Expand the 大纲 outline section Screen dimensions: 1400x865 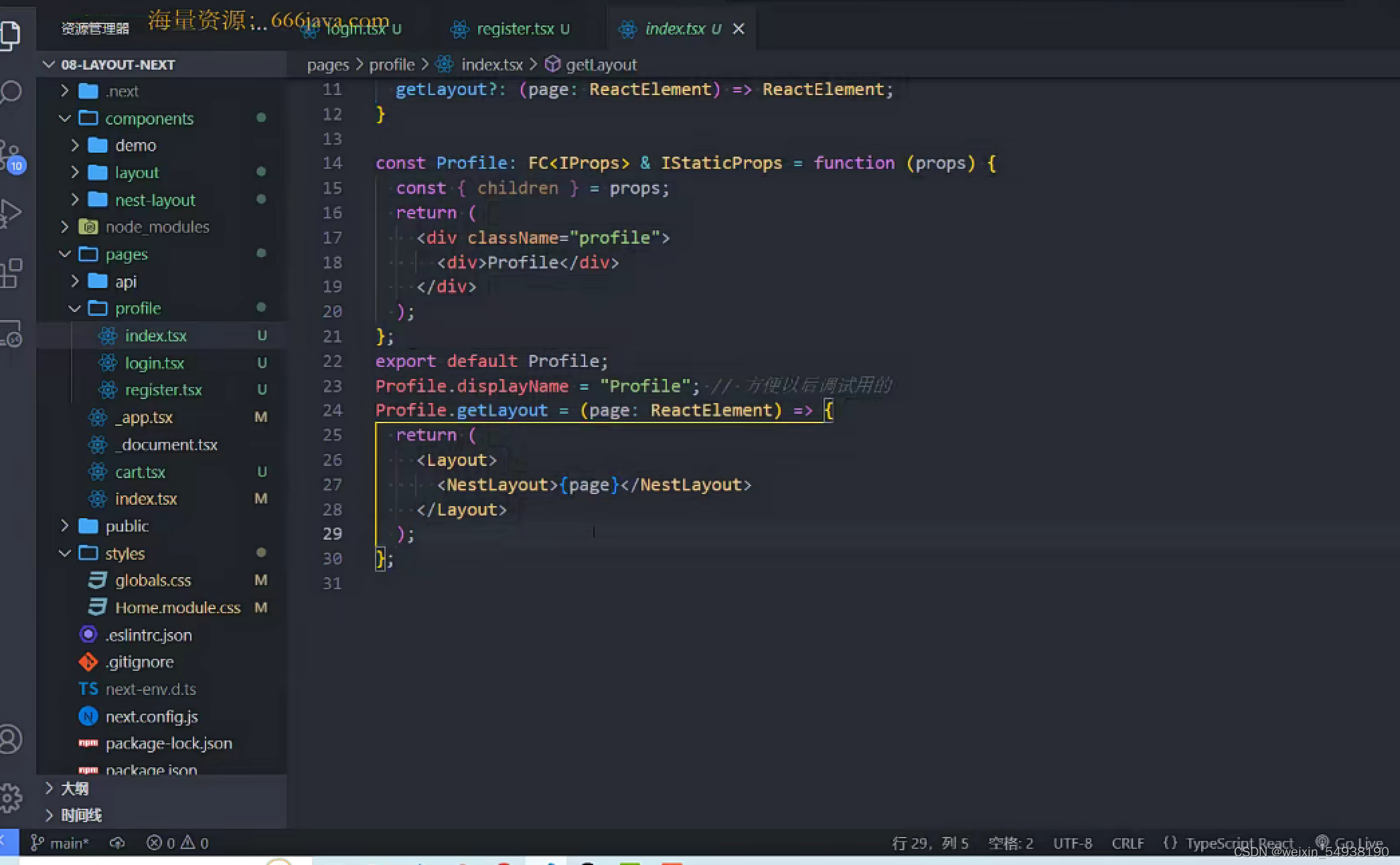click(161, 789)
